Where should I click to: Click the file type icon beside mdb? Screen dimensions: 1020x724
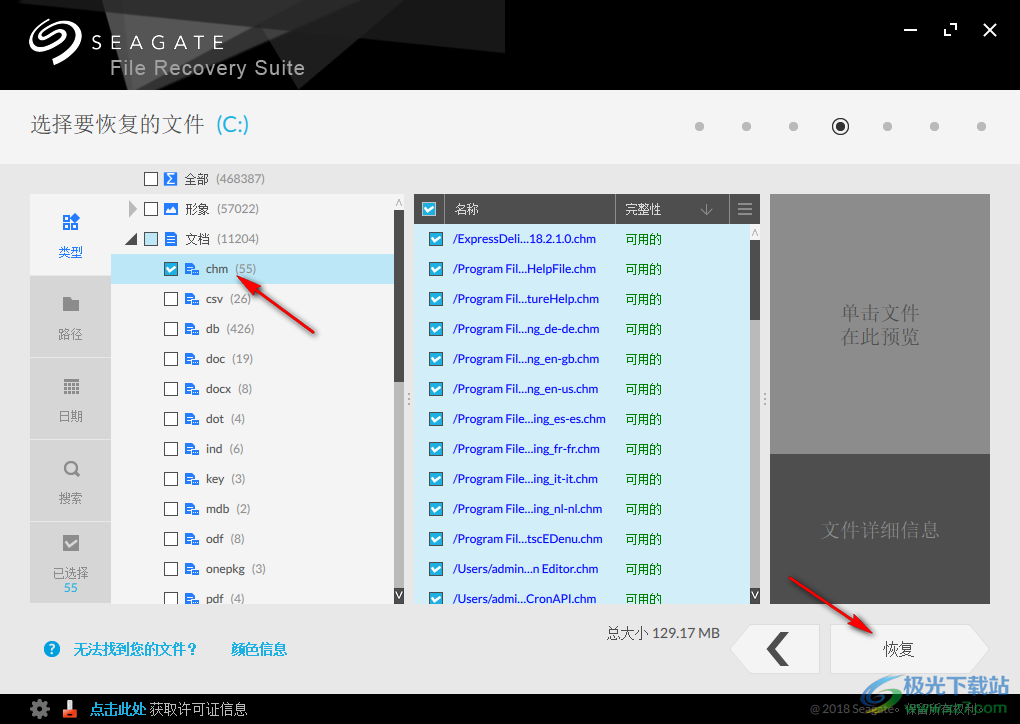coord(191,509)
